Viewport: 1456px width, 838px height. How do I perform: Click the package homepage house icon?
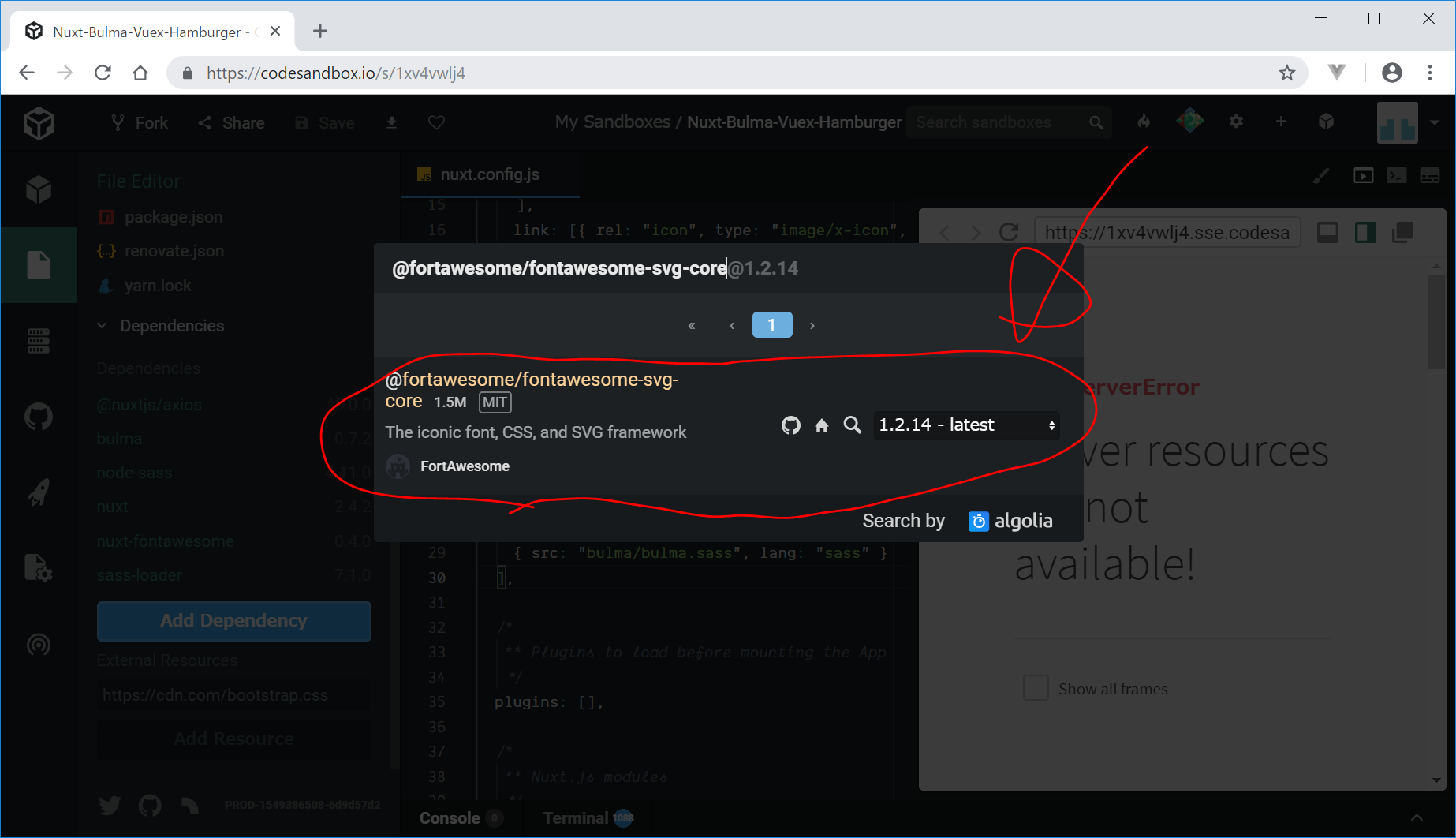coord(822,426)
